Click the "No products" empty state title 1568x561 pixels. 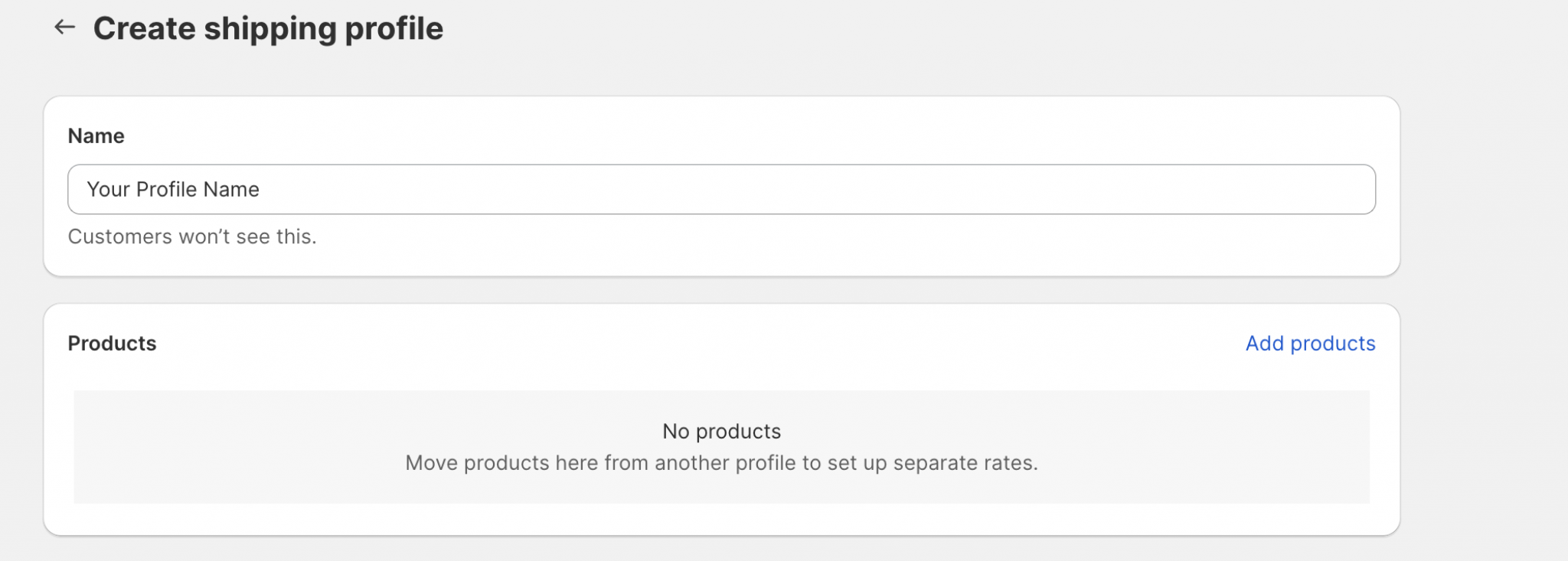(x=721, y=432)
